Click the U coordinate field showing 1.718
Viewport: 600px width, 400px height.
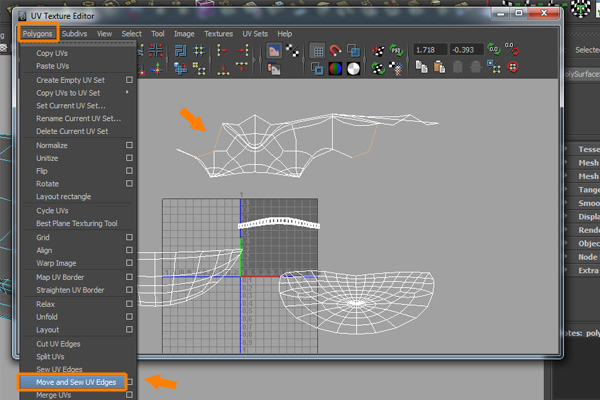(x=433, y=50)
